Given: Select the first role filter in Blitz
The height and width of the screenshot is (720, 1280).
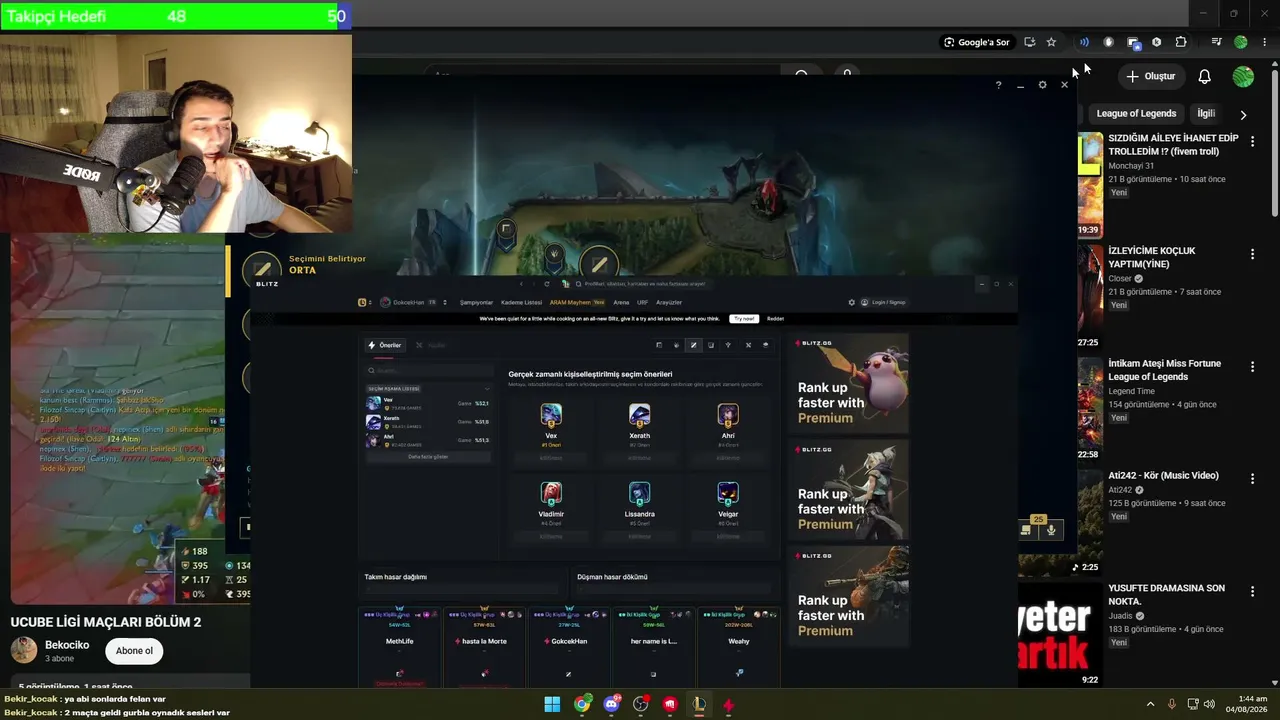Looking at the screenshot, I should 659,345.
